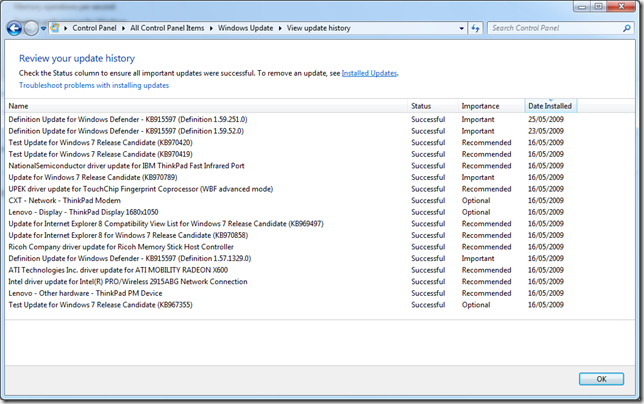Image resolution: width=644 pixels, height=404 pixels.
Task: Open Troubleshoot problems with installing updates
Action: point(94,85)
